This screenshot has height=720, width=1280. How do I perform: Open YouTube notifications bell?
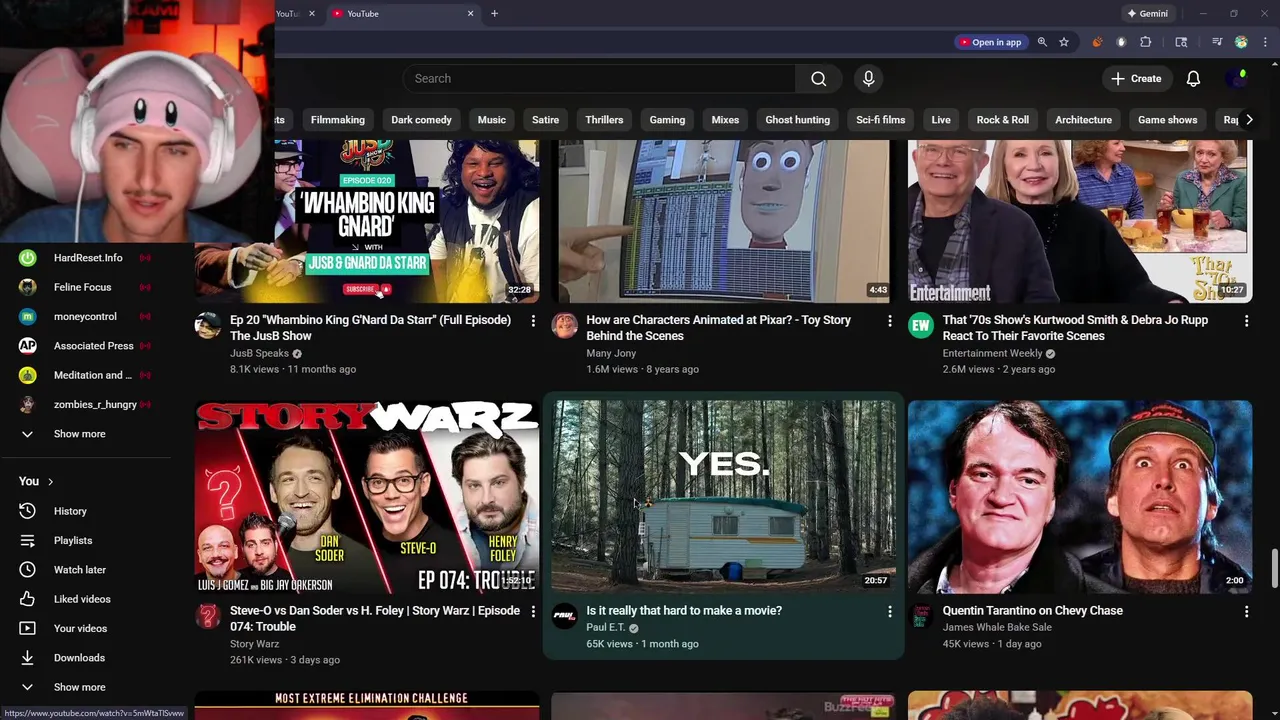coord(1193,79)
